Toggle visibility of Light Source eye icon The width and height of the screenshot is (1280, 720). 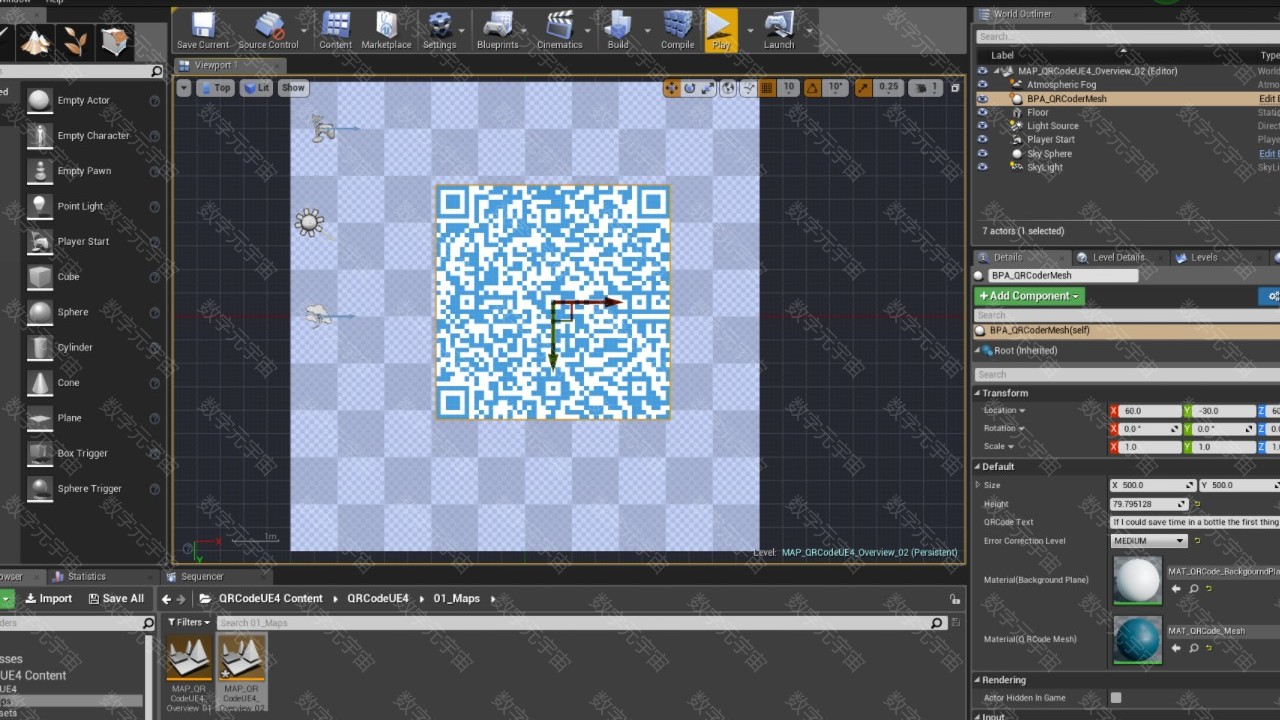(x=982, y=126)
